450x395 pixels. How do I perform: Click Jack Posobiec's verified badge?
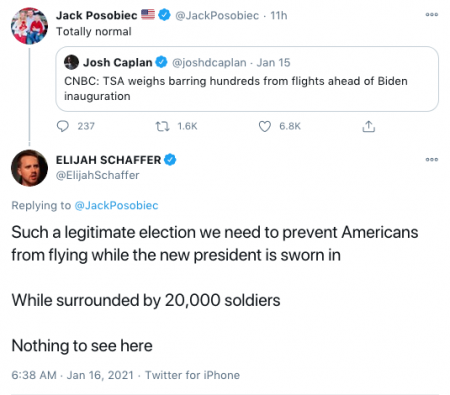[x=164, y=15]
